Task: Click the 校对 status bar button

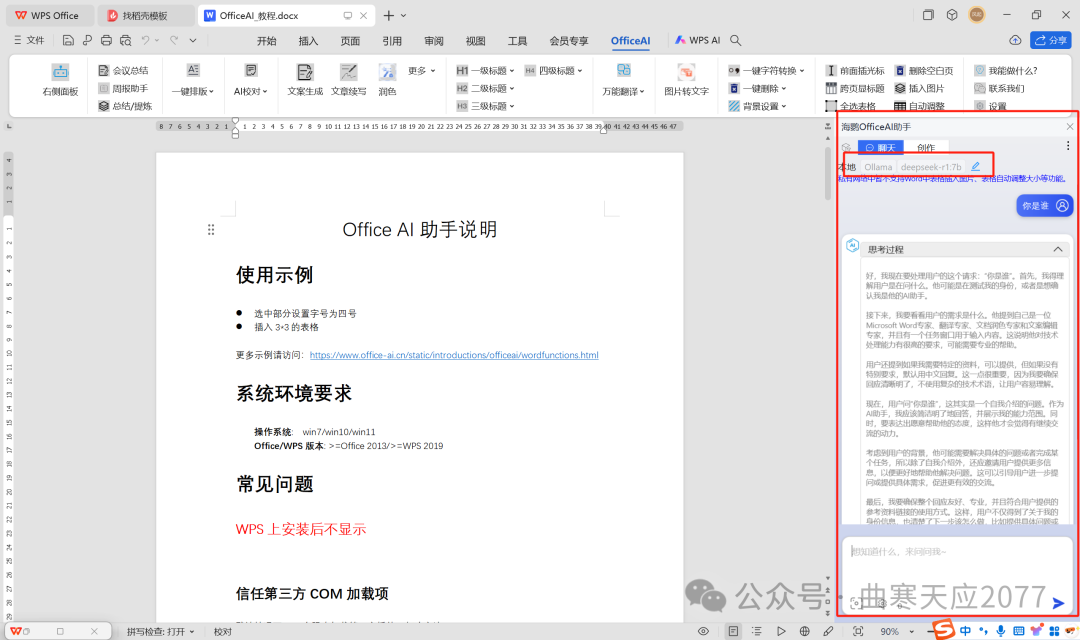Action: click(222, 631)
